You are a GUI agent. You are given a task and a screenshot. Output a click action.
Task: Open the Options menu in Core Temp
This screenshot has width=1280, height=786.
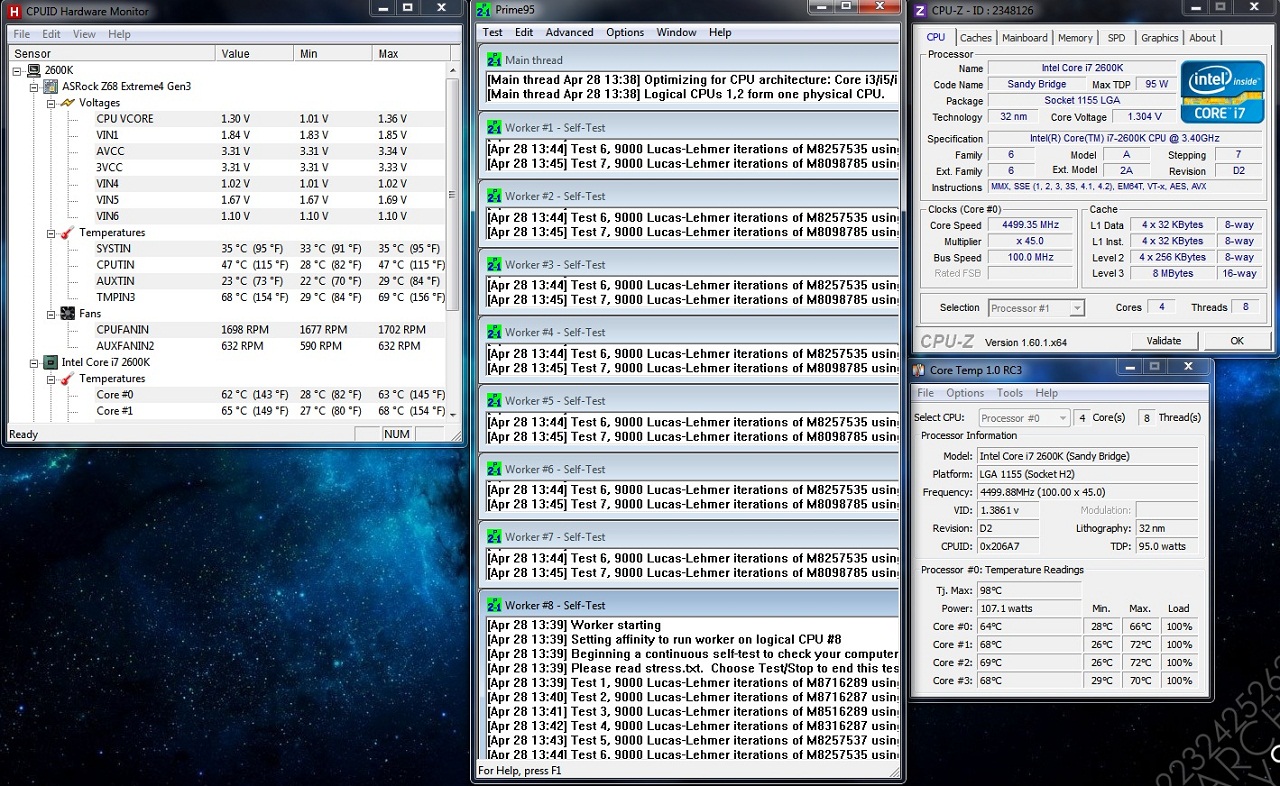(965, 393)
